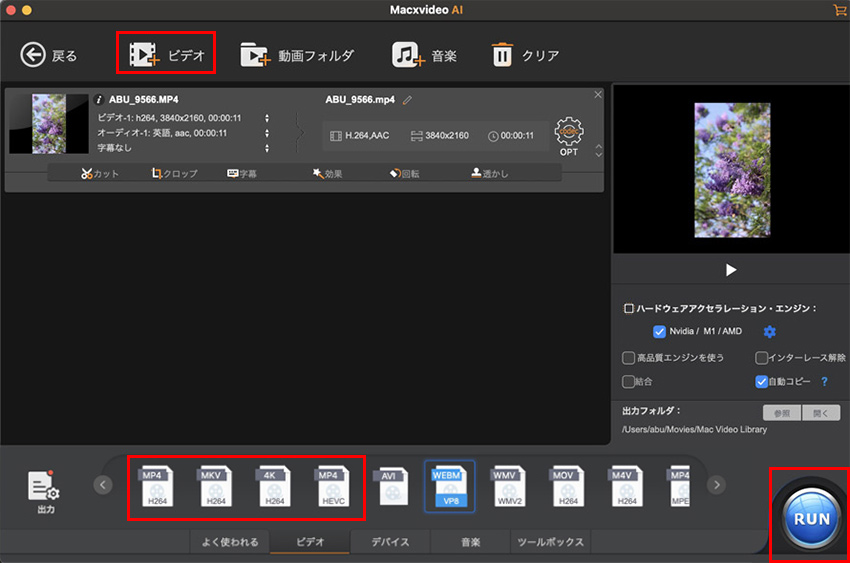Expand the ビデオ-1 track selector
This screenshot has width=850, height=563.
click(267, 117)
